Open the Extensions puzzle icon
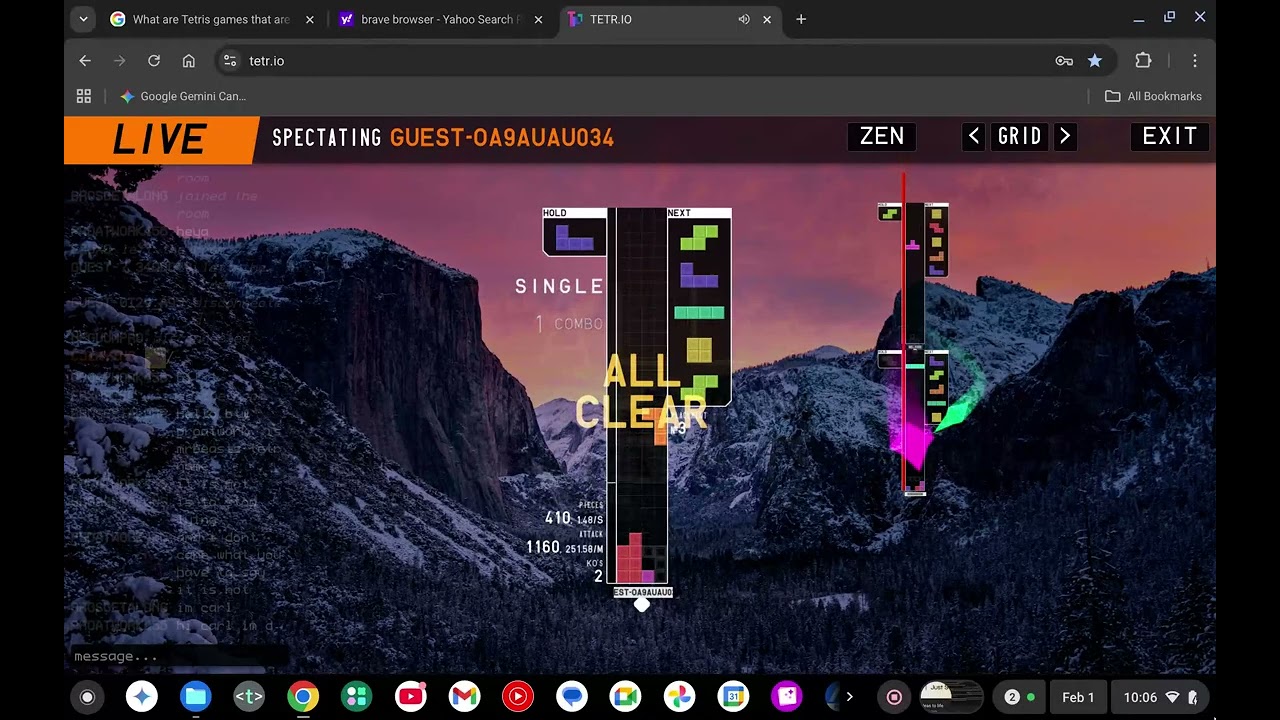Viewport: 1280px width, 720px height. coord(1143,61)
